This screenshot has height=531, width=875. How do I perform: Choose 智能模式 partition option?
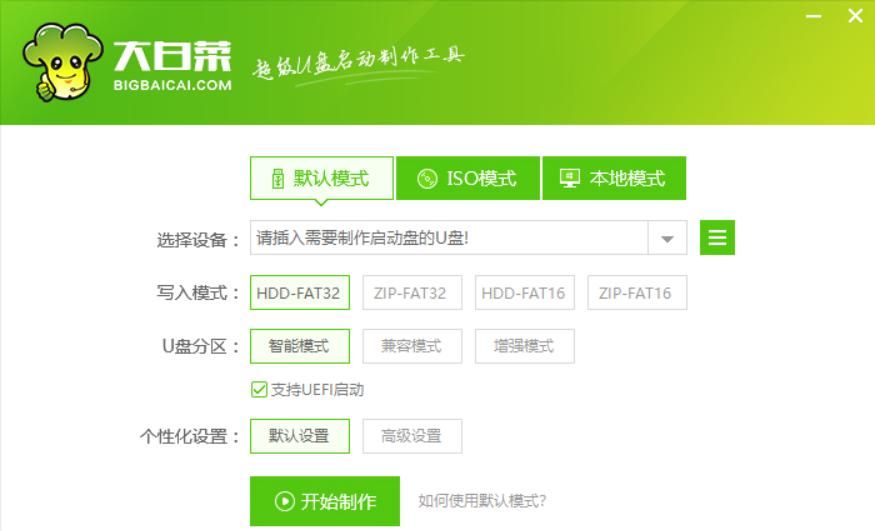[300, 346]
